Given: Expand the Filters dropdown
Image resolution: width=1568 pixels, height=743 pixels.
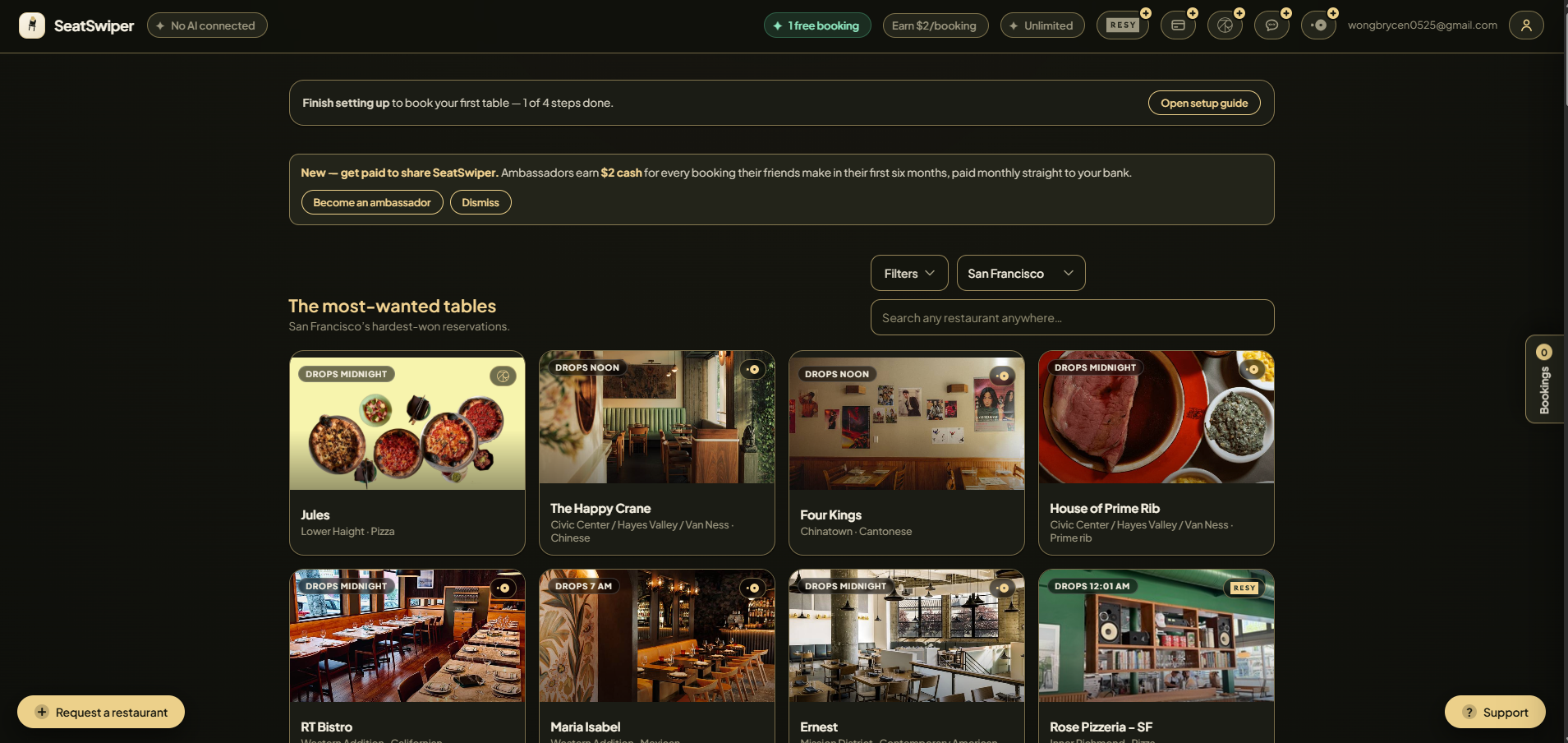Looking at the screenshot, I should tap(909, 273).
